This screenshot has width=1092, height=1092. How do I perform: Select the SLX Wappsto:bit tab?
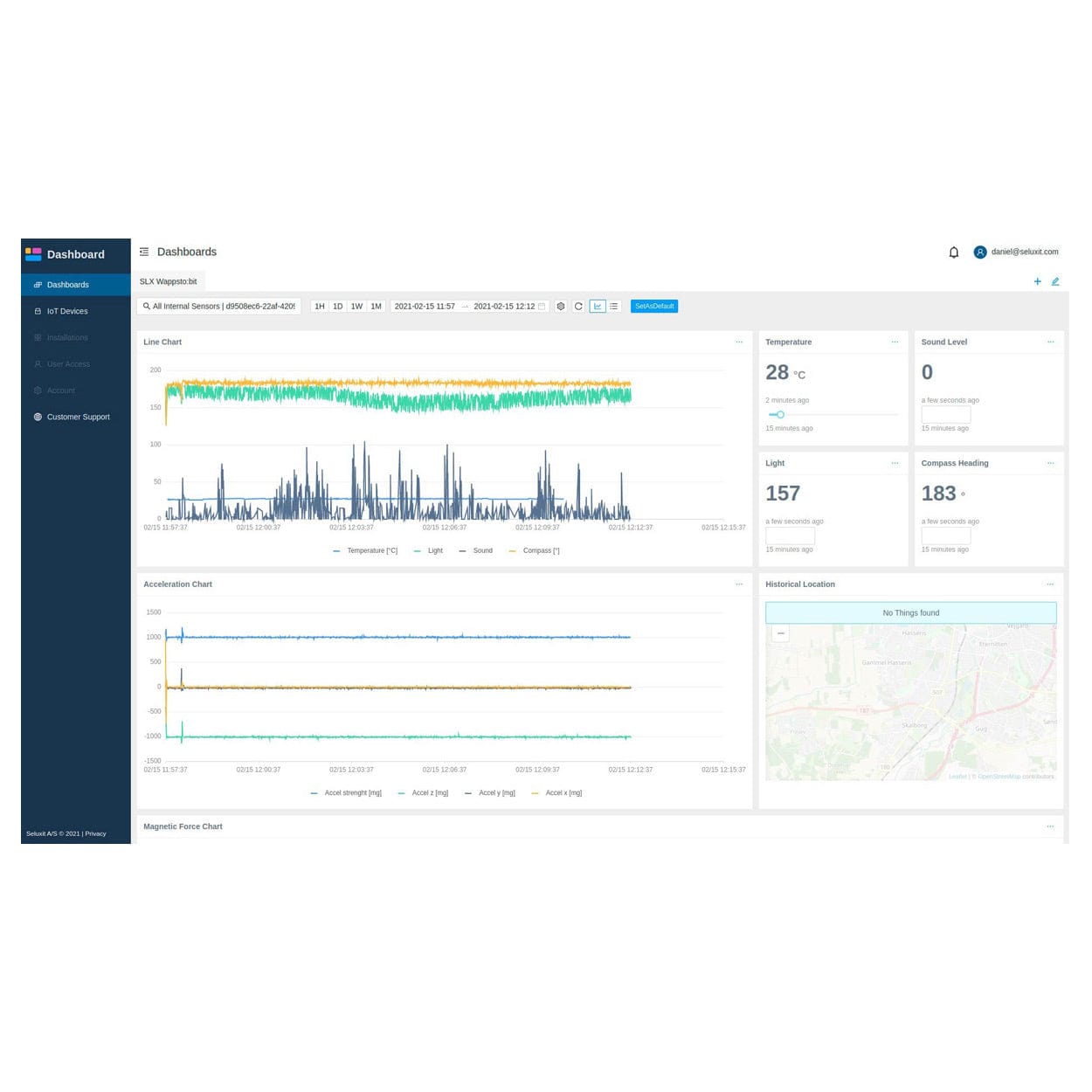coord(169,281)
